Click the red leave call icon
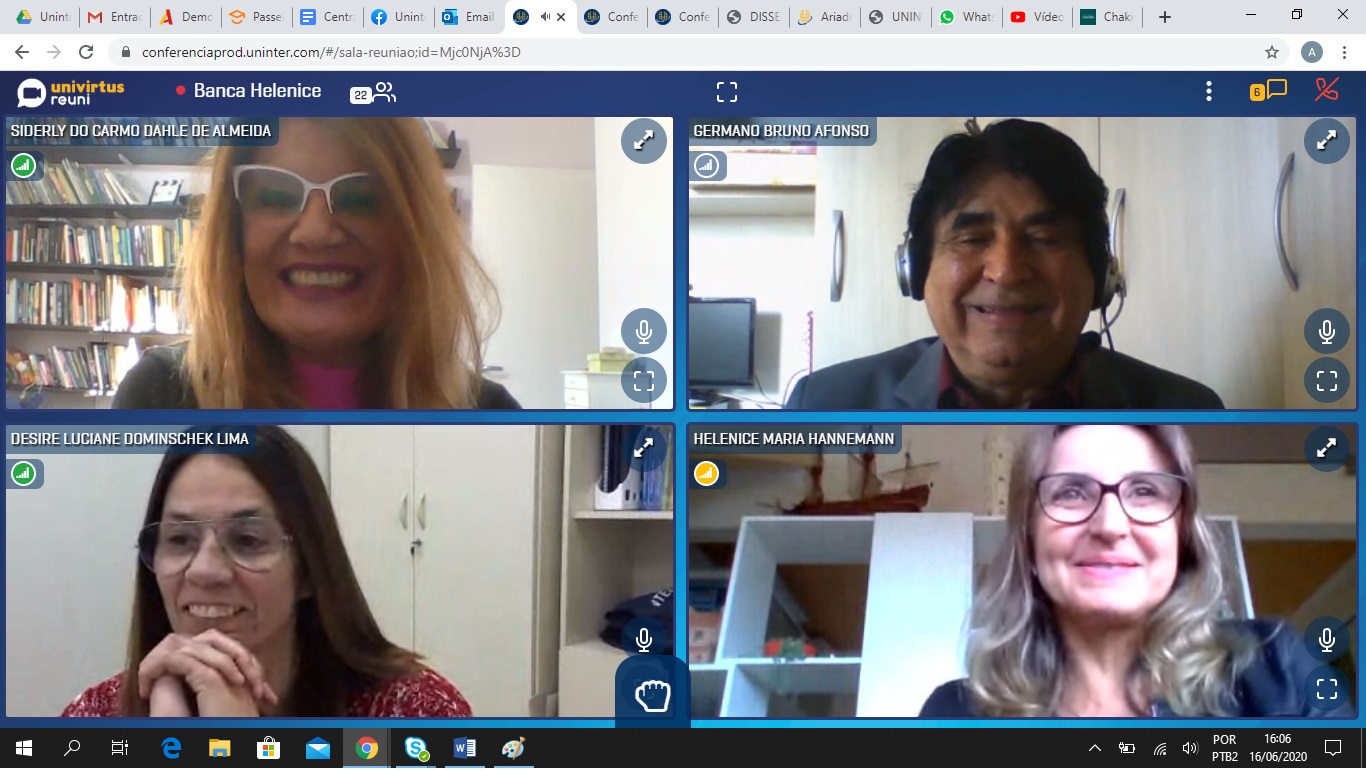The height and width of the screenshot is (770, 1366). [1327, 90]
